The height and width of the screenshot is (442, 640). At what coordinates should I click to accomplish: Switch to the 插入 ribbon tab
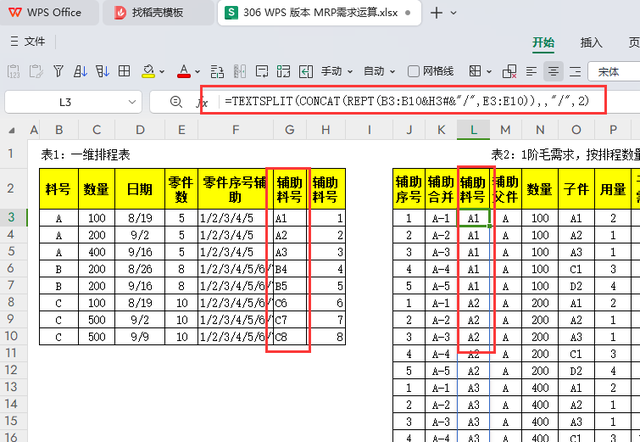coord(591,42)
